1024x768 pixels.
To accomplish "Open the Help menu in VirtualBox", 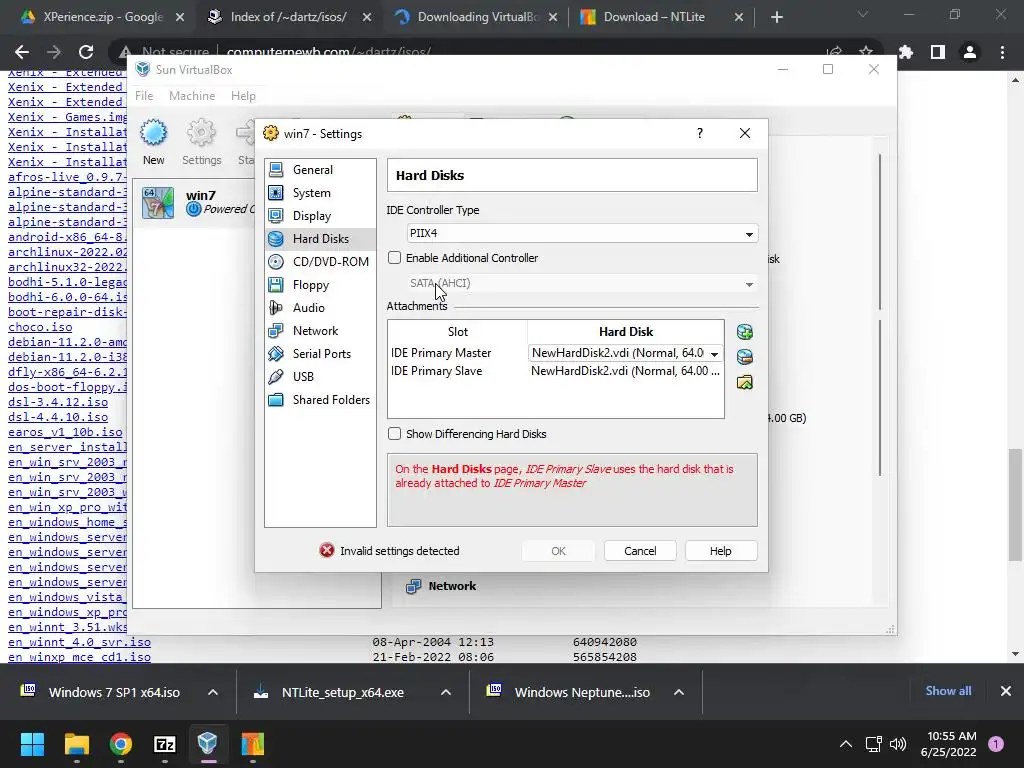I will (x=243, y=96).
